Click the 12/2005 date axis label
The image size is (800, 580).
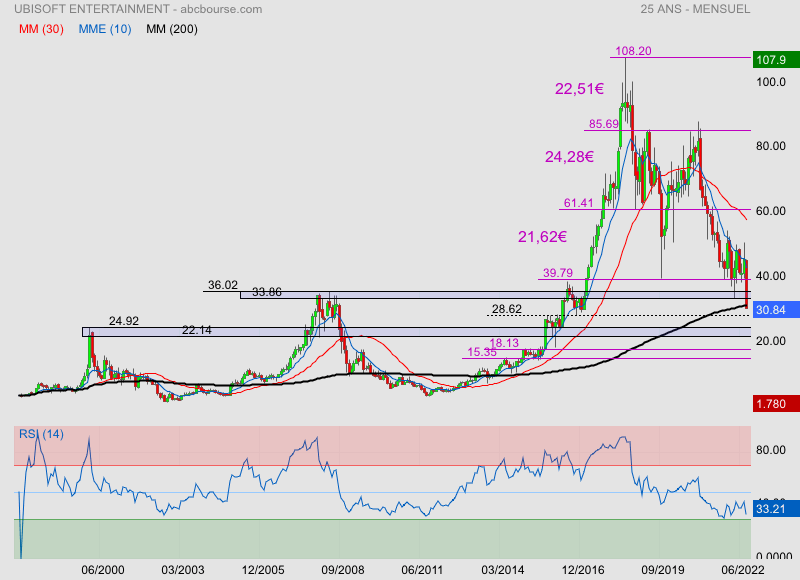[x=263, y=570]
